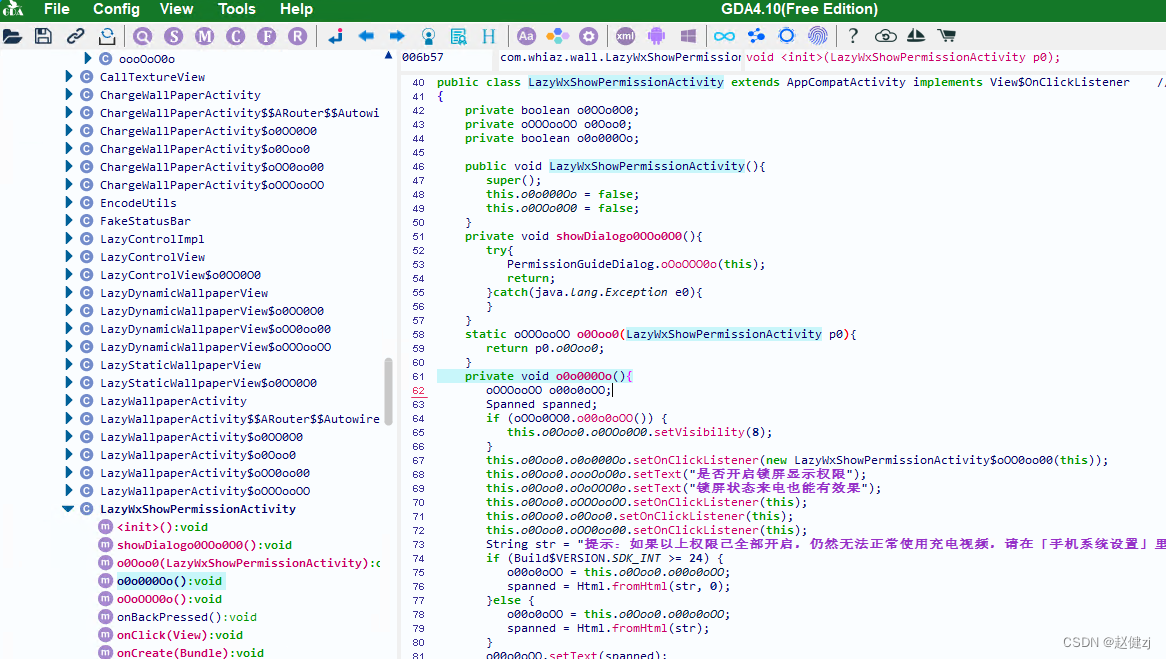This screenshot has width=1166, height=659.
Task: Select the ChargeWallPaperActivity$o000000 class
Action: click(x=208, y=131)
